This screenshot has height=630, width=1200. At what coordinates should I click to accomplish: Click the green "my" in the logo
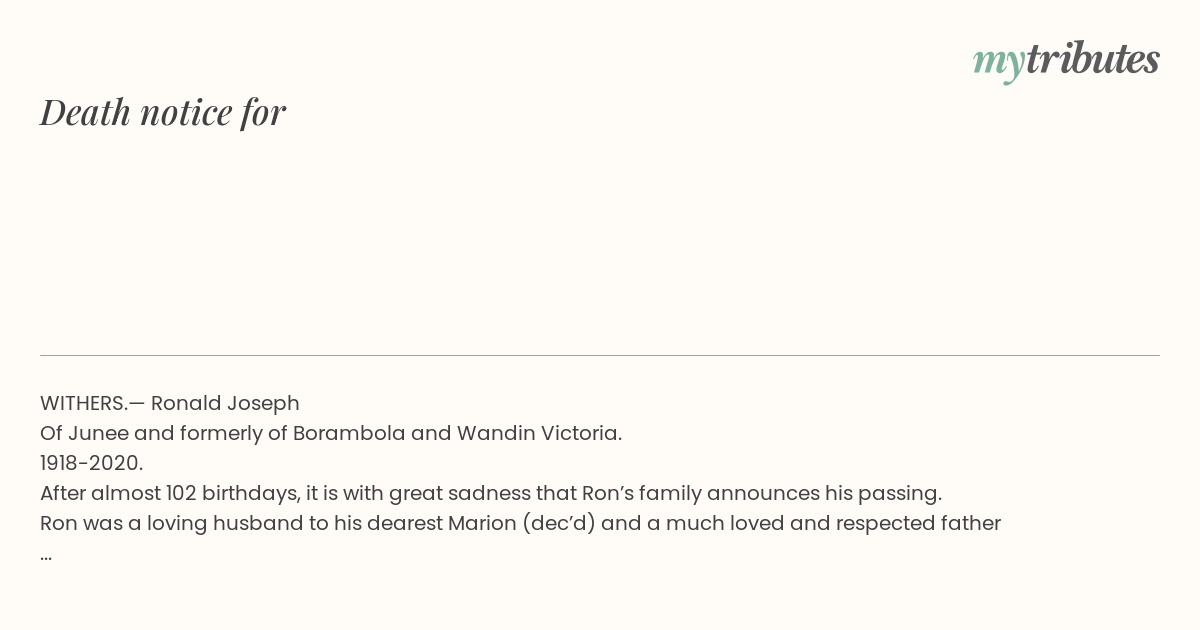[999, 64]
